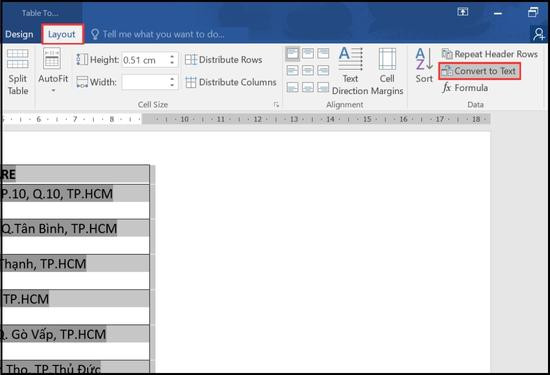Increase row Height with up stepper
Image resolution: width=550 pixels, height=375 pixels.
click(x=172, y=56)
